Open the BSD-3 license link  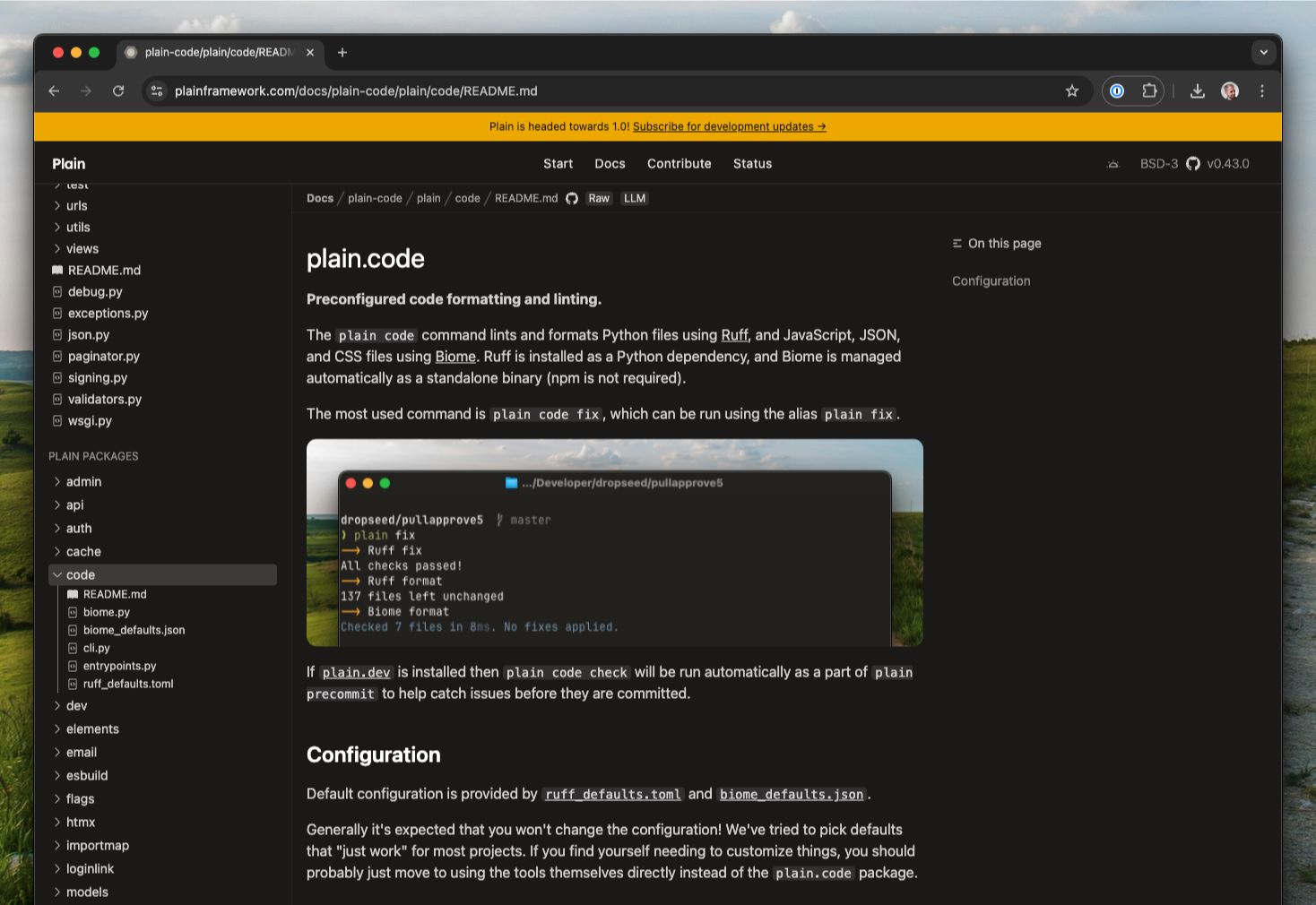1158,164
